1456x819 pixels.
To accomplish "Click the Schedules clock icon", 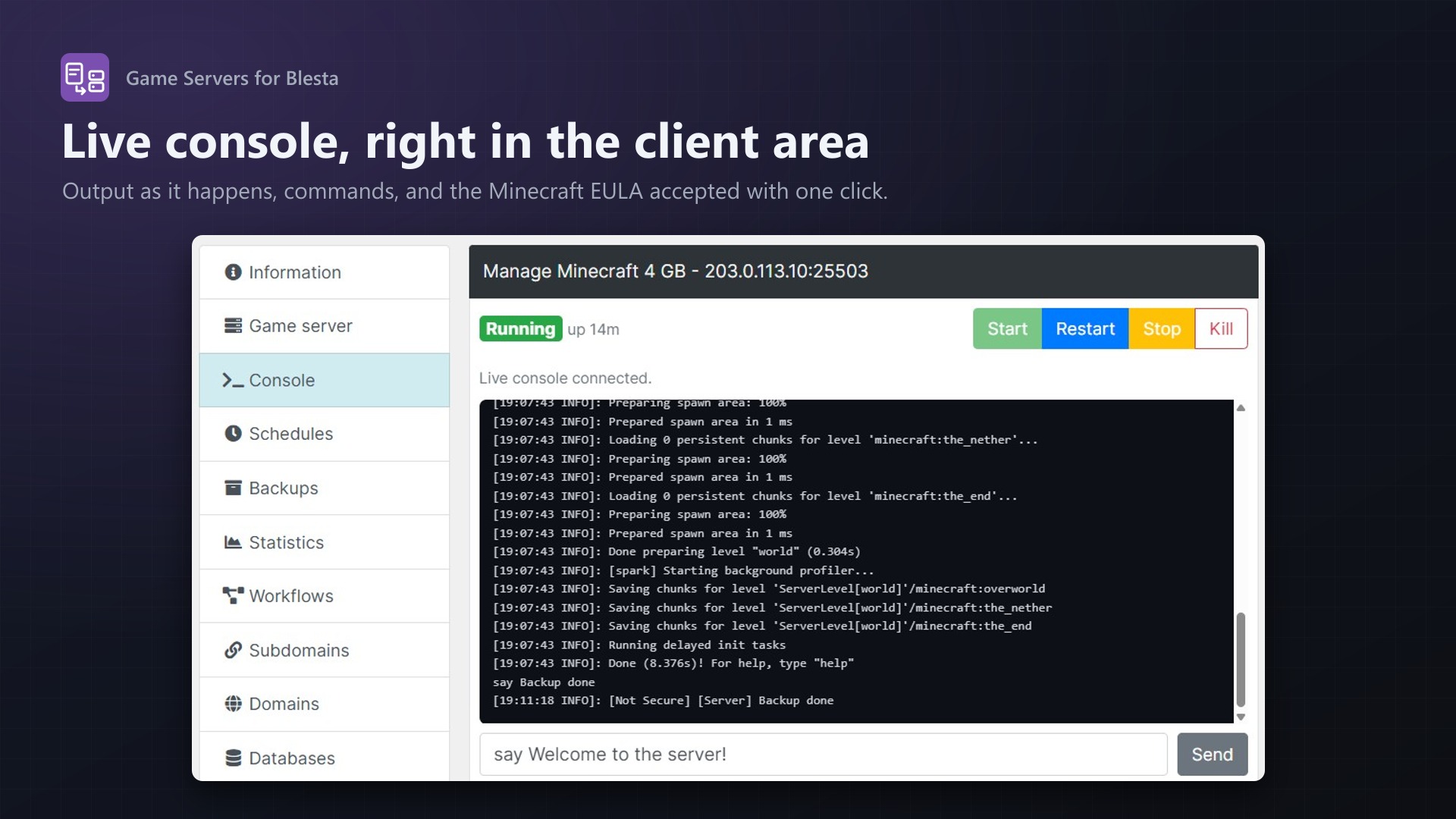I will pyautogui.click(x=233, y=434).
